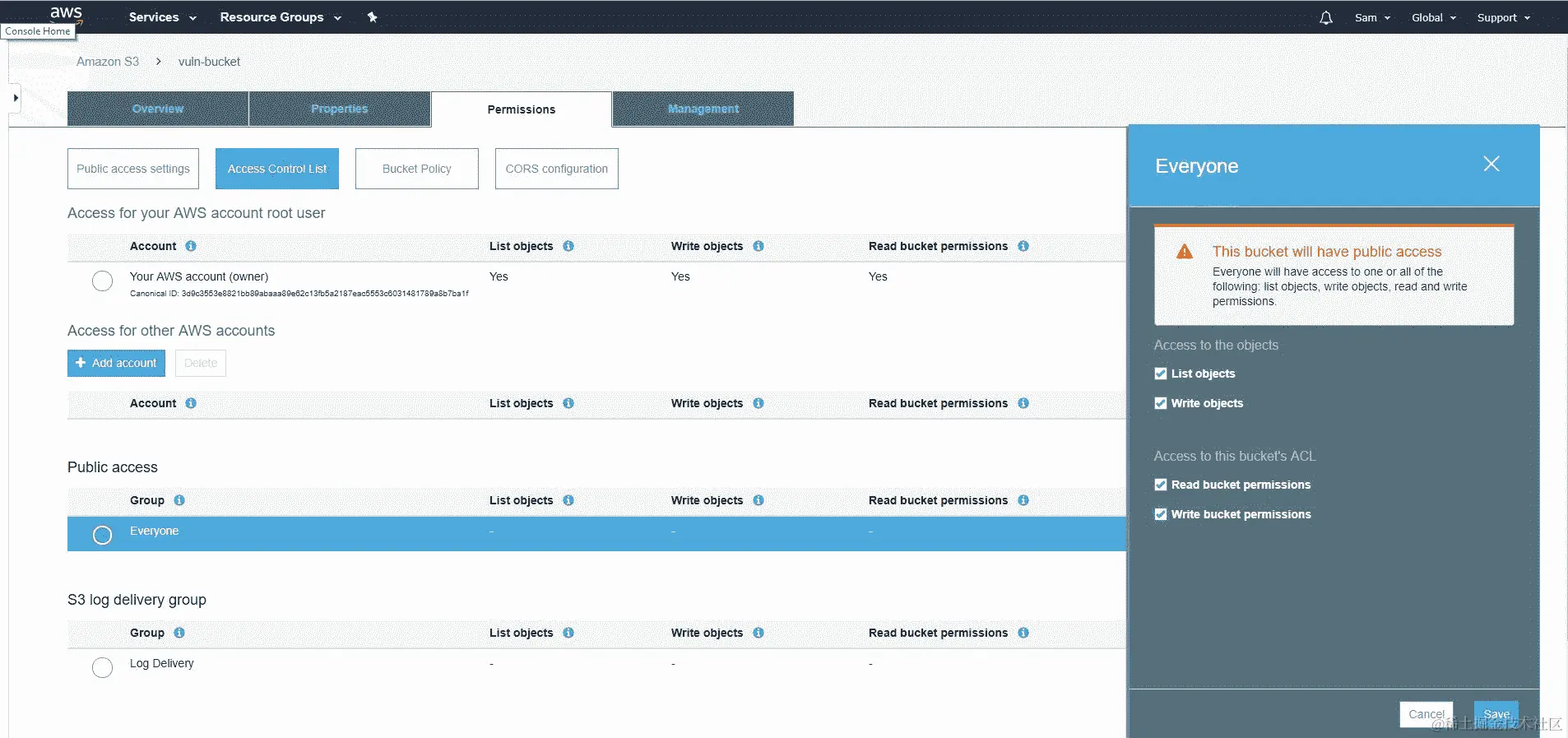The image size is (1568, 738).
Task: Show List objects info in S3 log delivery table
Action: (x=568, y=633)
